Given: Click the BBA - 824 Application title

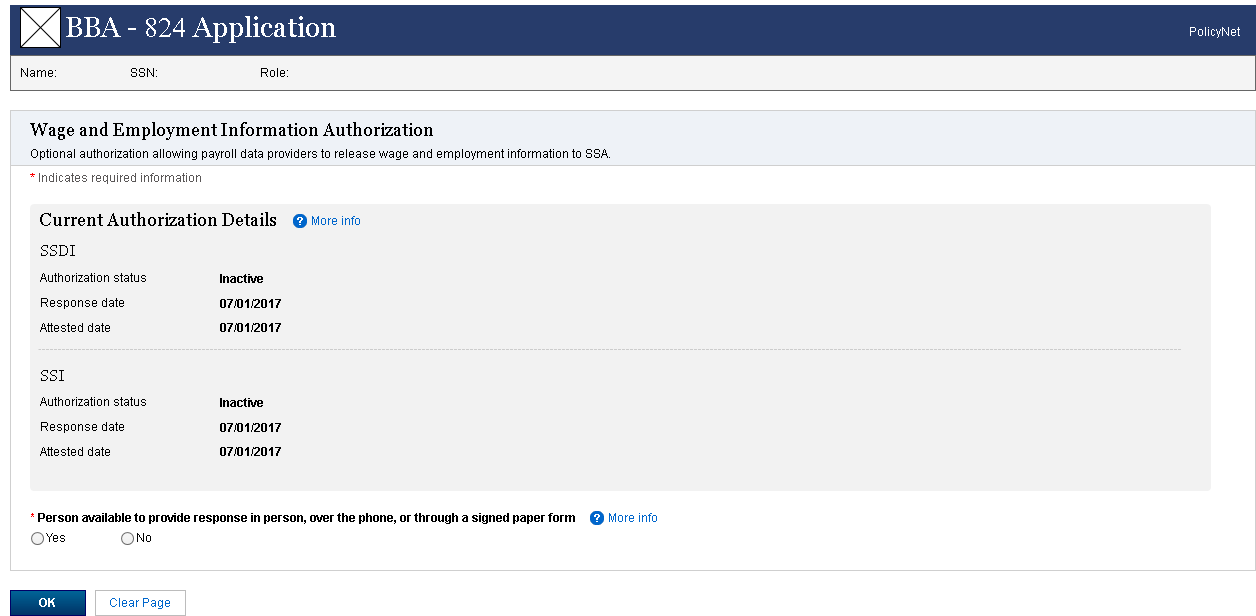Looking at the screenshot, I should (201, 28).
